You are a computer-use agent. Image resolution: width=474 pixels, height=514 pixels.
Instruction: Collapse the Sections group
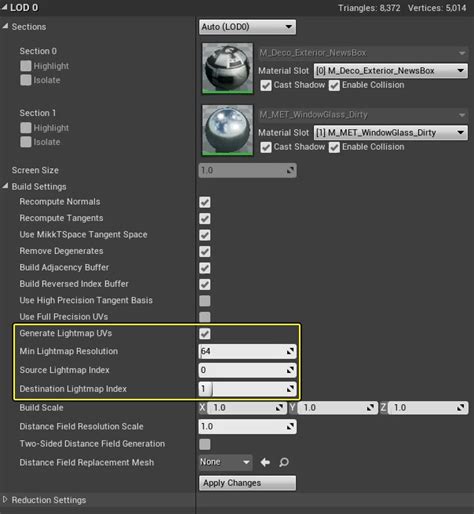(x=5, y=26)
